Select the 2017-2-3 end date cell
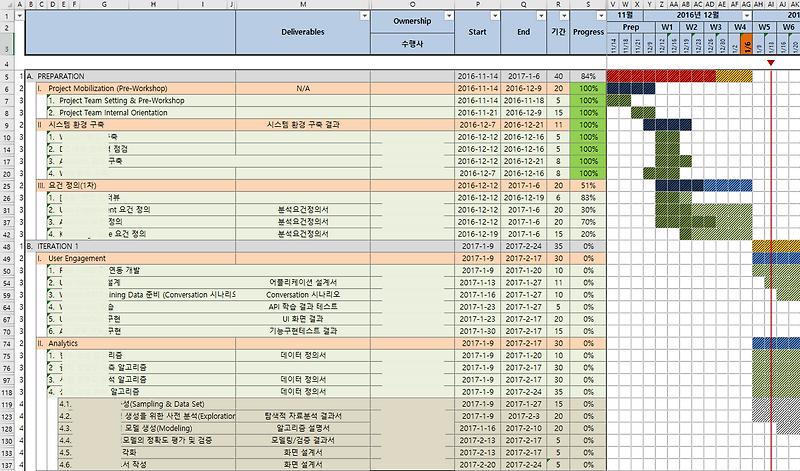Screen dimensions: 800x471 [523, 416]
